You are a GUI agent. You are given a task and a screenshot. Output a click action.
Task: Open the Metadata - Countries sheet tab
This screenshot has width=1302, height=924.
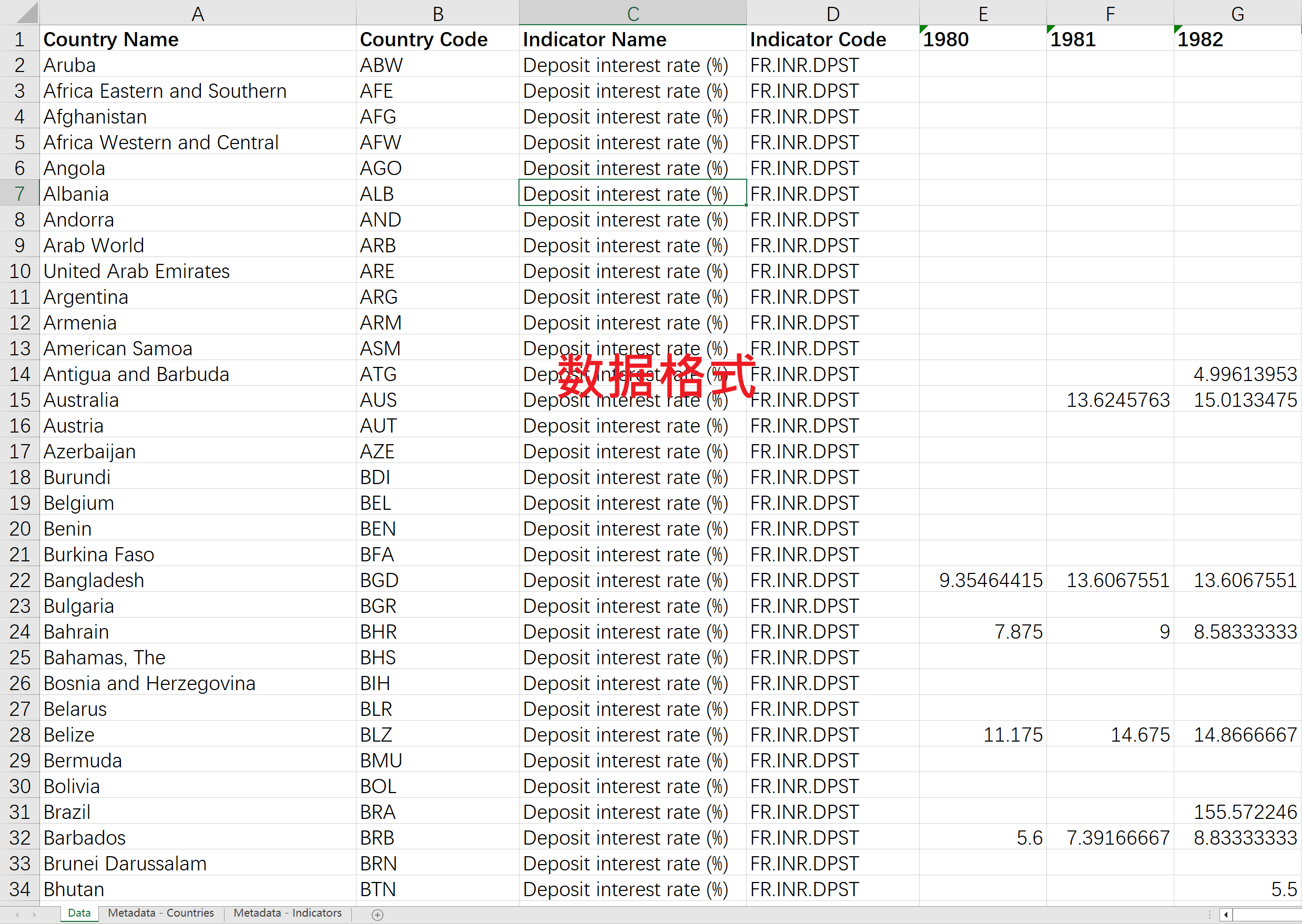point(161,913)
